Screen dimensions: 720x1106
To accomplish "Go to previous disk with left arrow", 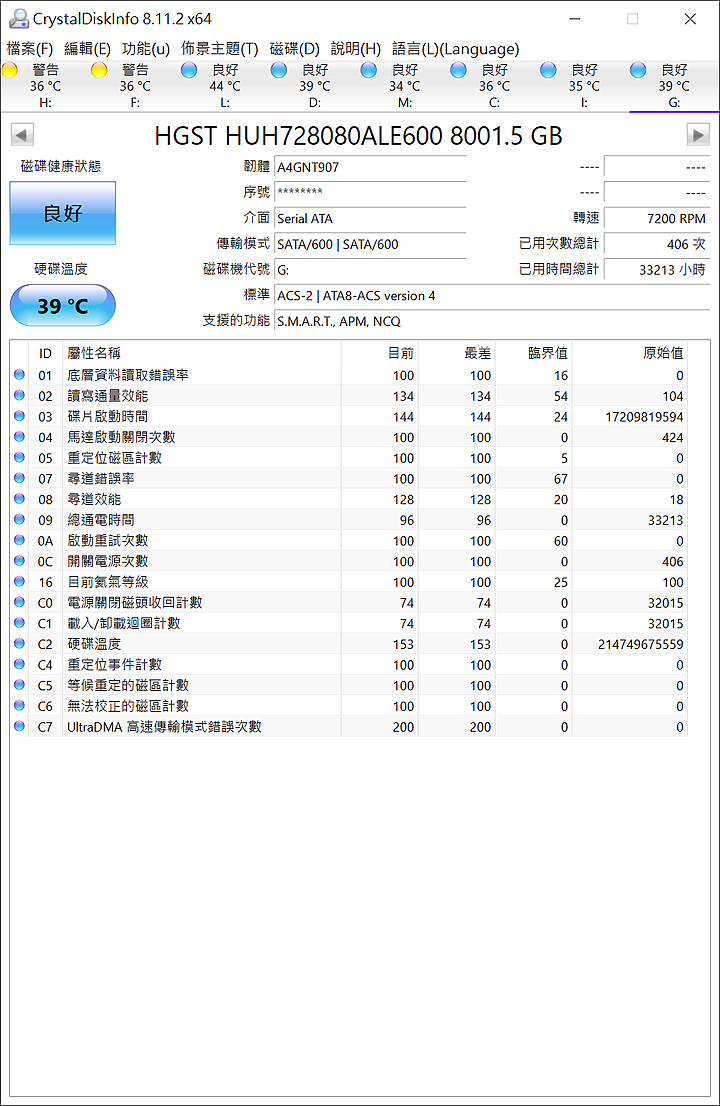I will tap(23, 135).
